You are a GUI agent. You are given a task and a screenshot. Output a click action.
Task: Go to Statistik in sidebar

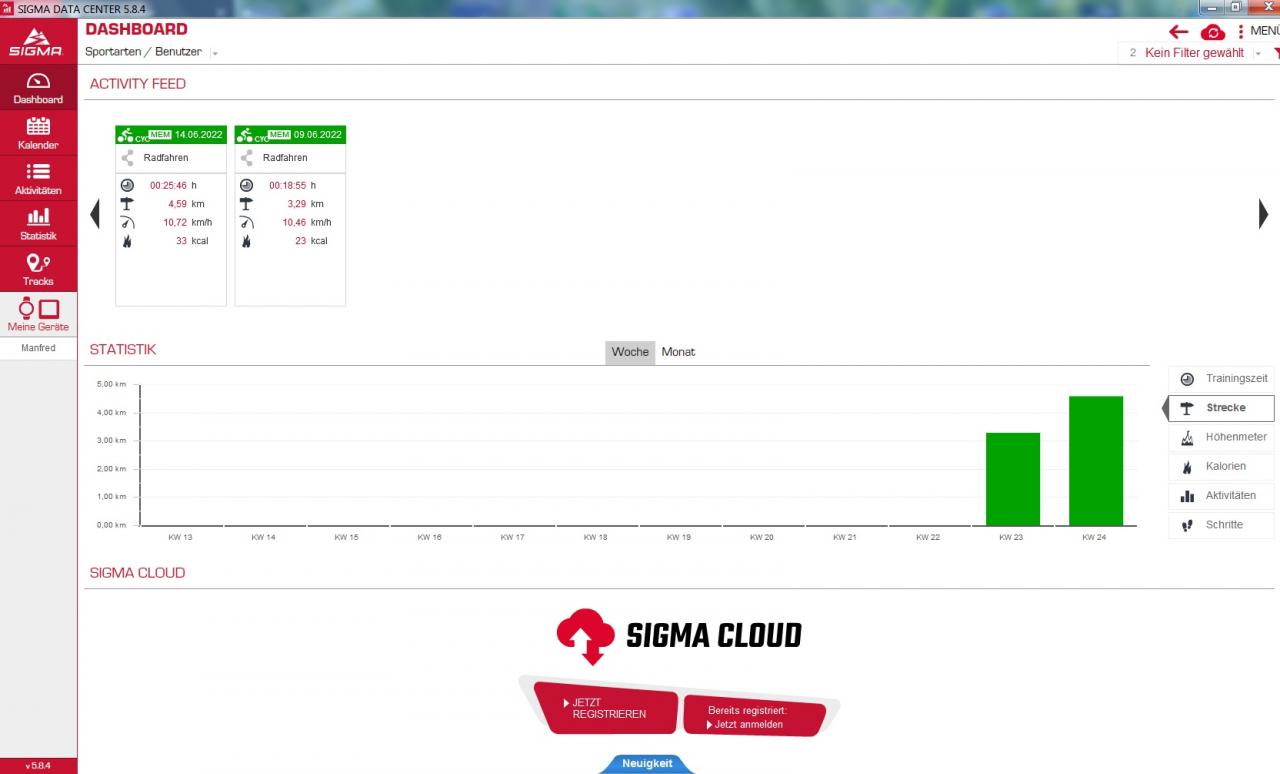pyautogui.click(x=38, y=223)
